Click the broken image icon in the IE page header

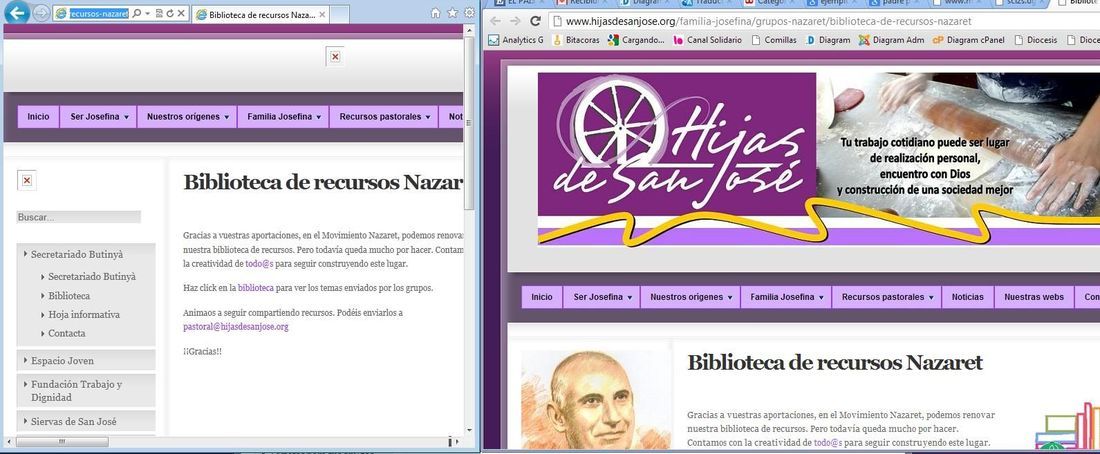(335, 57)
